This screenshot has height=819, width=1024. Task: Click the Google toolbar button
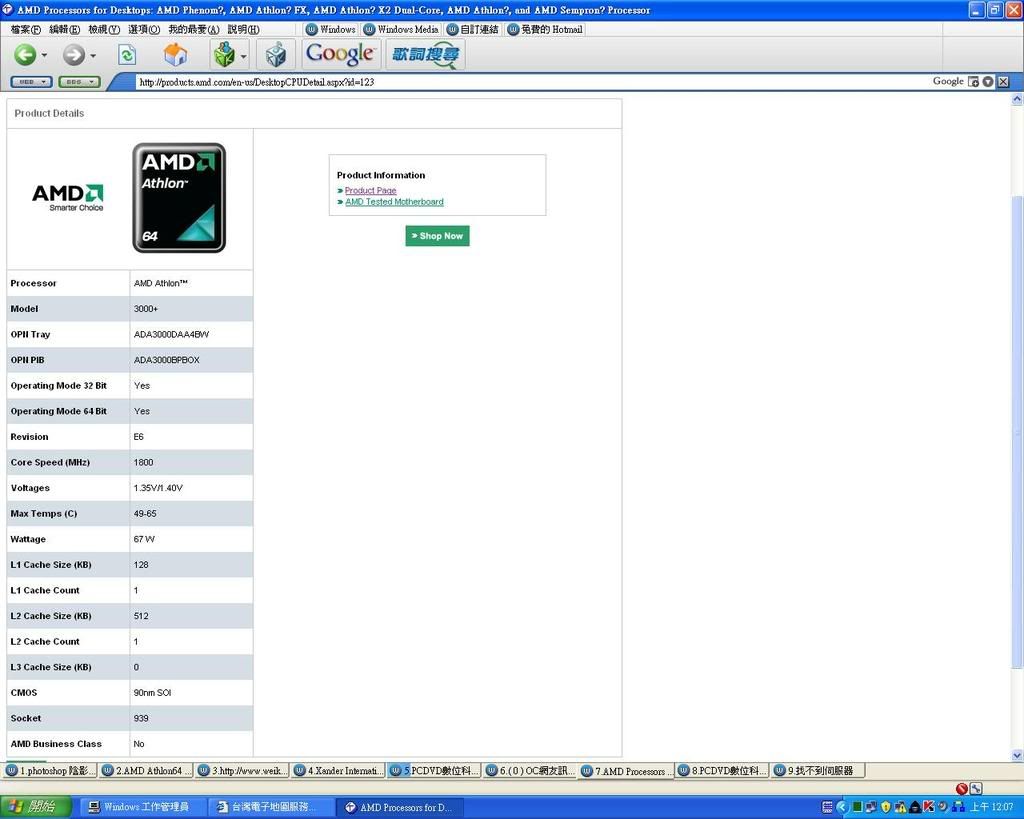pos(340,54)
